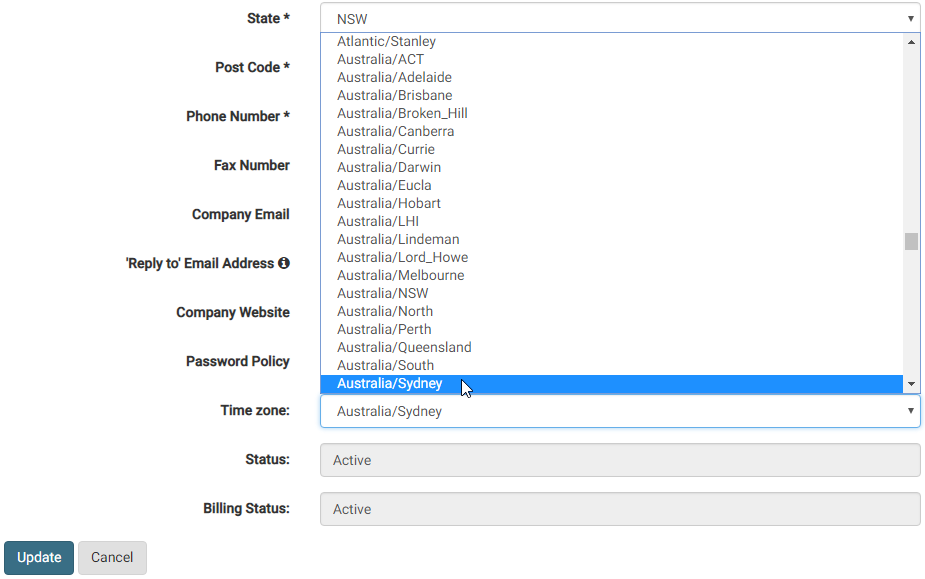Click the Status field showing Active

620,460
